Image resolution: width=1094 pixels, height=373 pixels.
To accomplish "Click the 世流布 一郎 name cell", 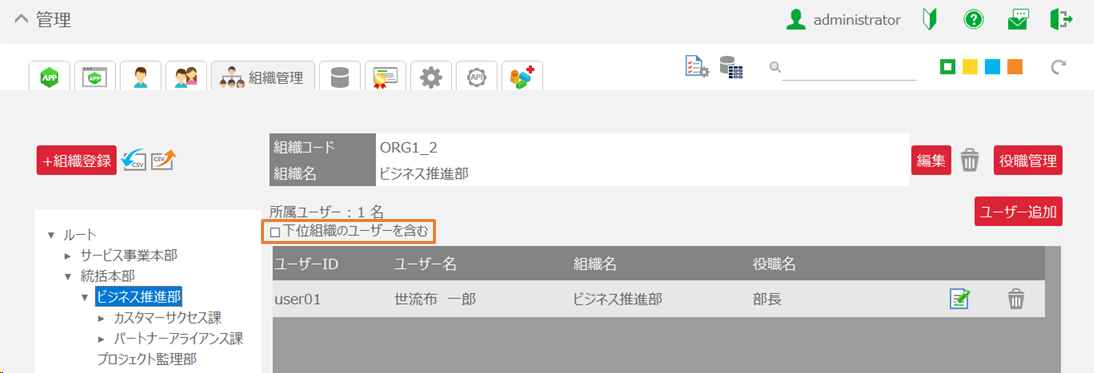I will coord(435,299).
